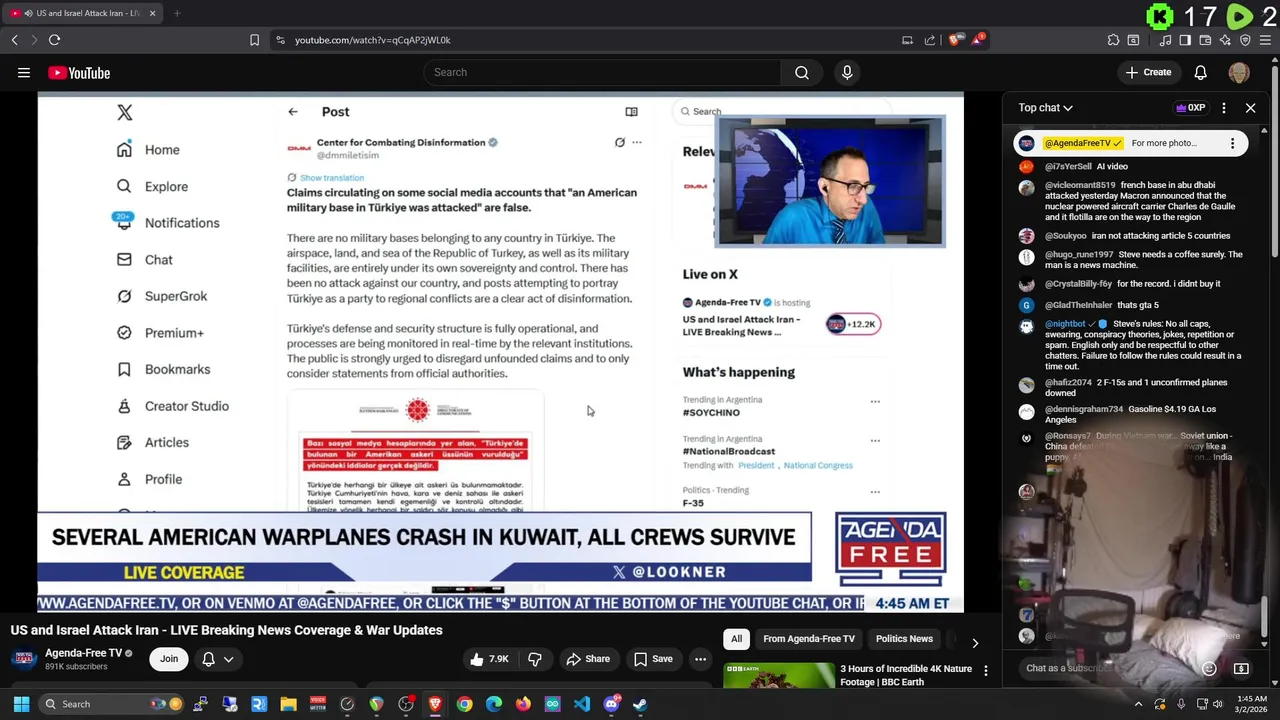The height and width of the screenshot is (720, 1280).
Task: Click the share page icon in address bar
Action: [x=930, y=40]
